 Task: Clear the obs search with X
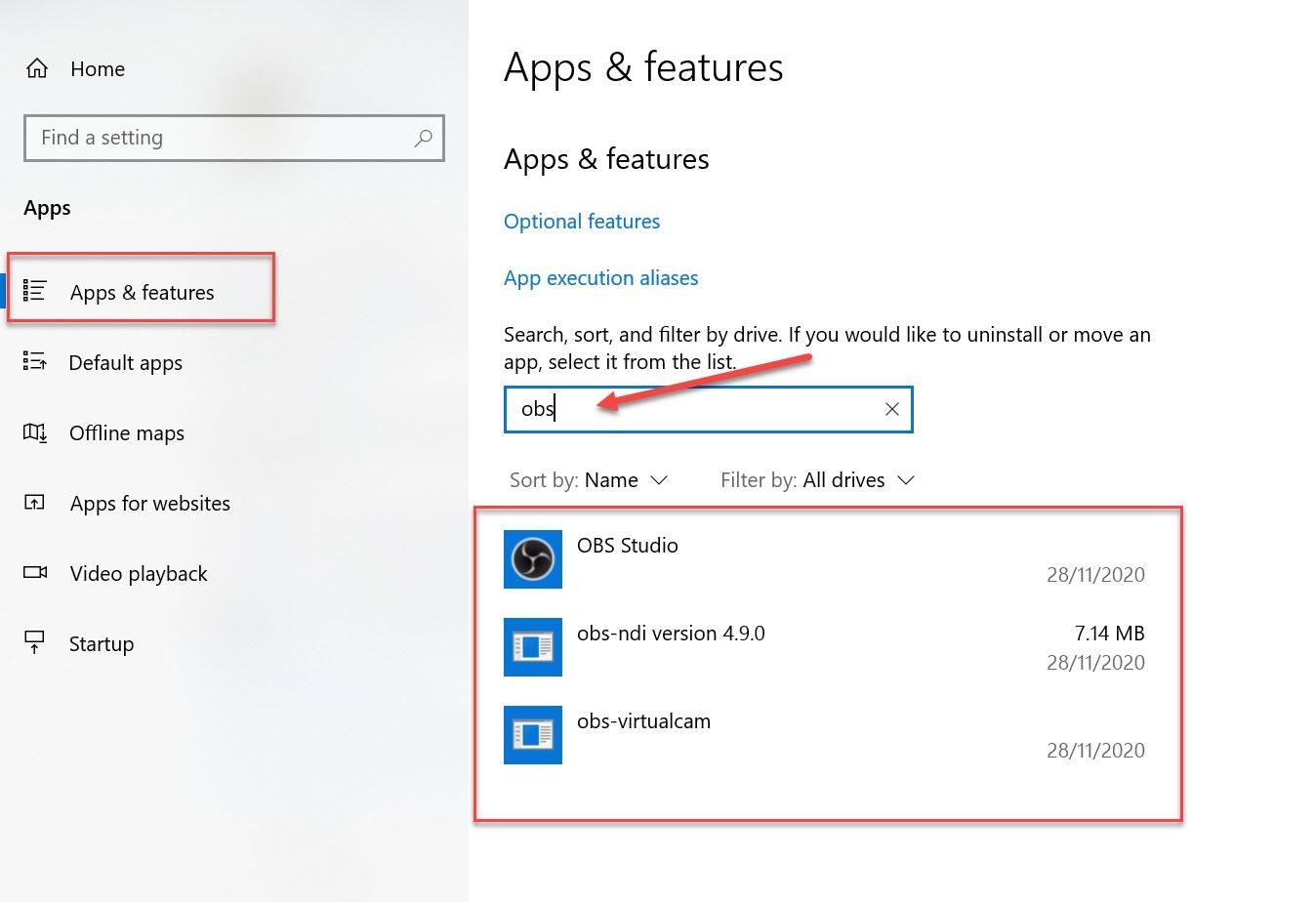(891, 409)
